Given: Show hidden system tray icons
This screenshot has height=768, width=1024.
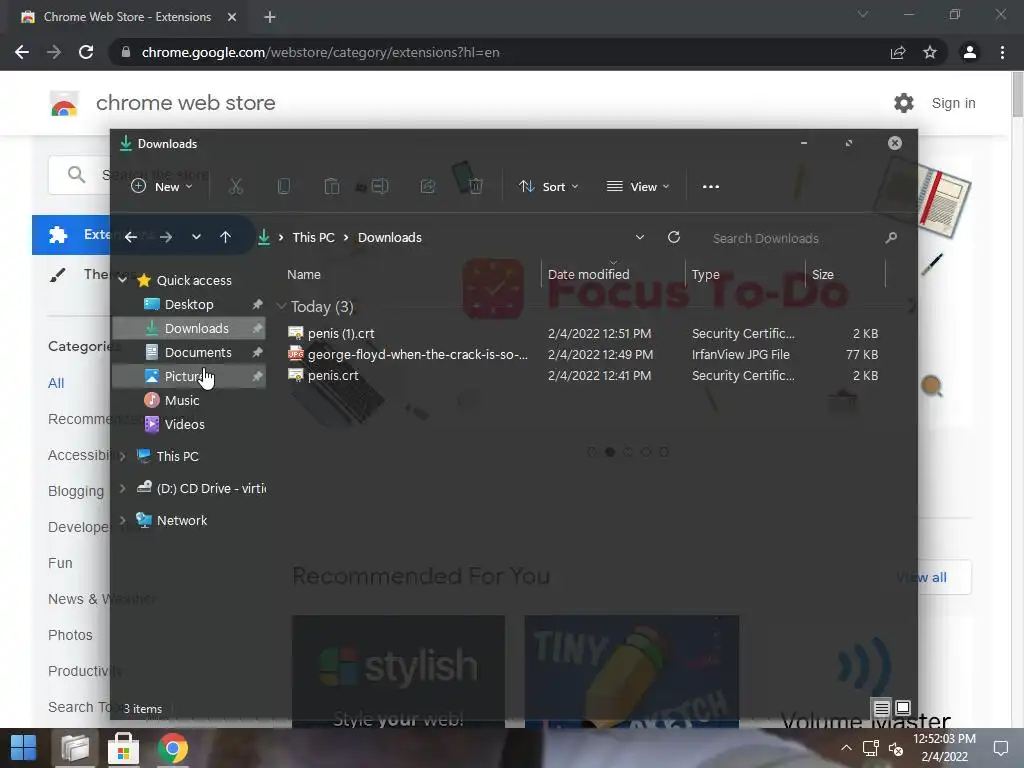Looking at the screenshot, I should tap(846, 748).
